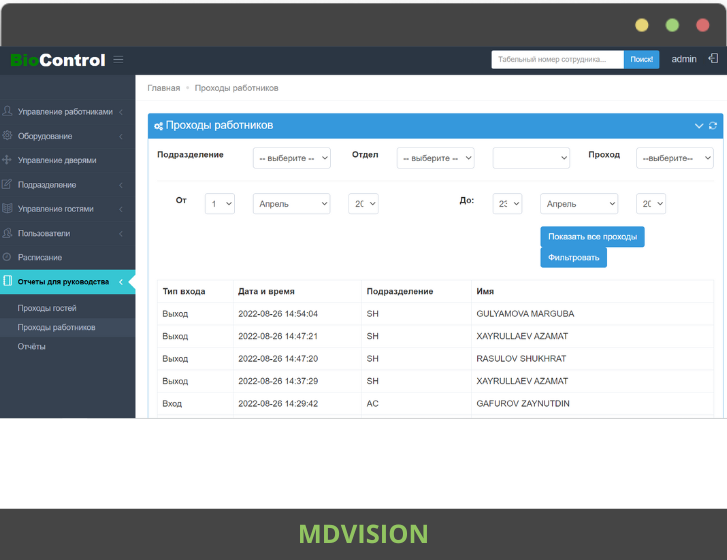Image resolution: width=727 pixels, height=560 pixels.
Task: Click the logout icon next to admin
Action: tap(713, 59)
